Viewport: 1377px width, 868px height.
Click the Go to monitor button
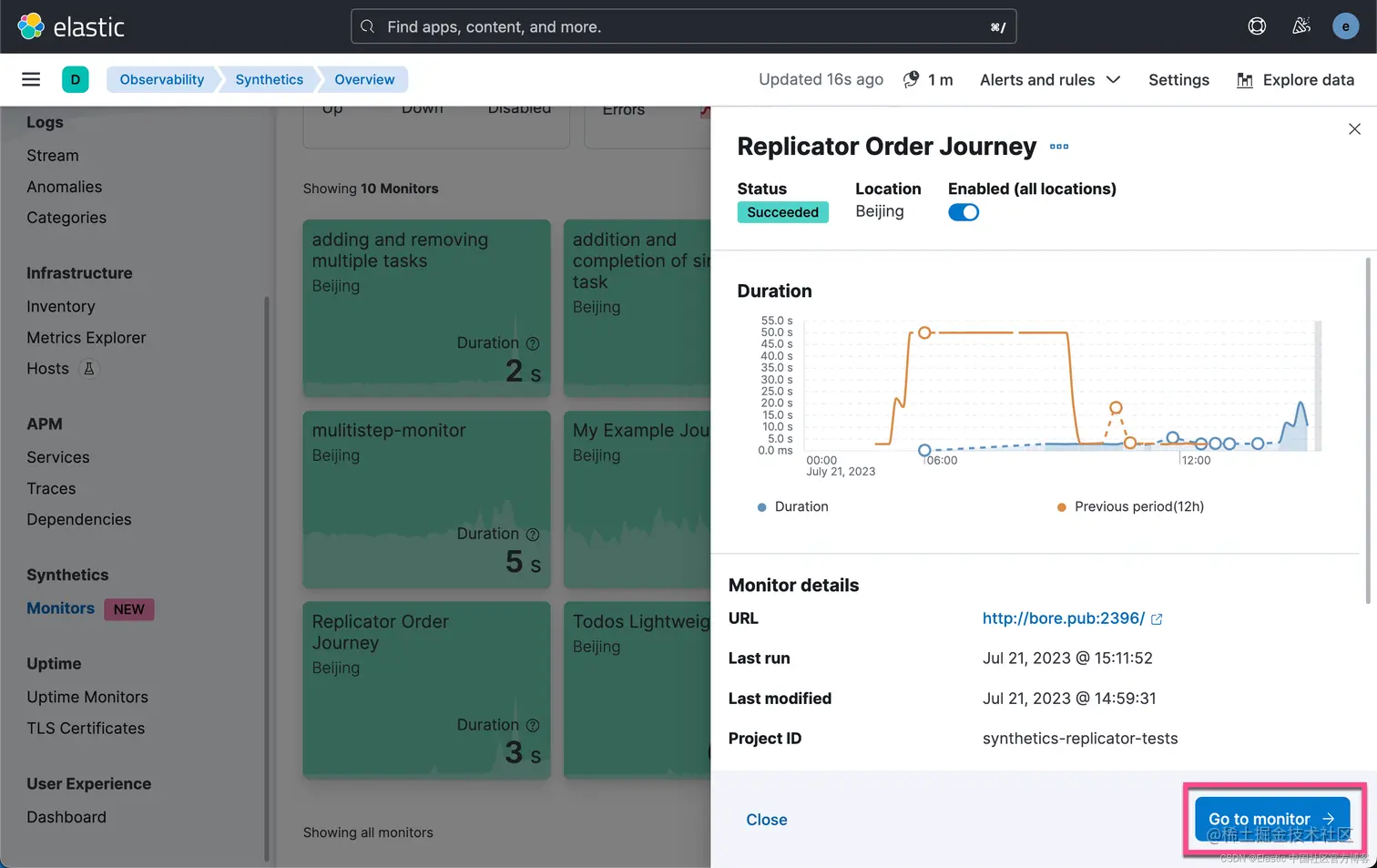coord(1272,819)
